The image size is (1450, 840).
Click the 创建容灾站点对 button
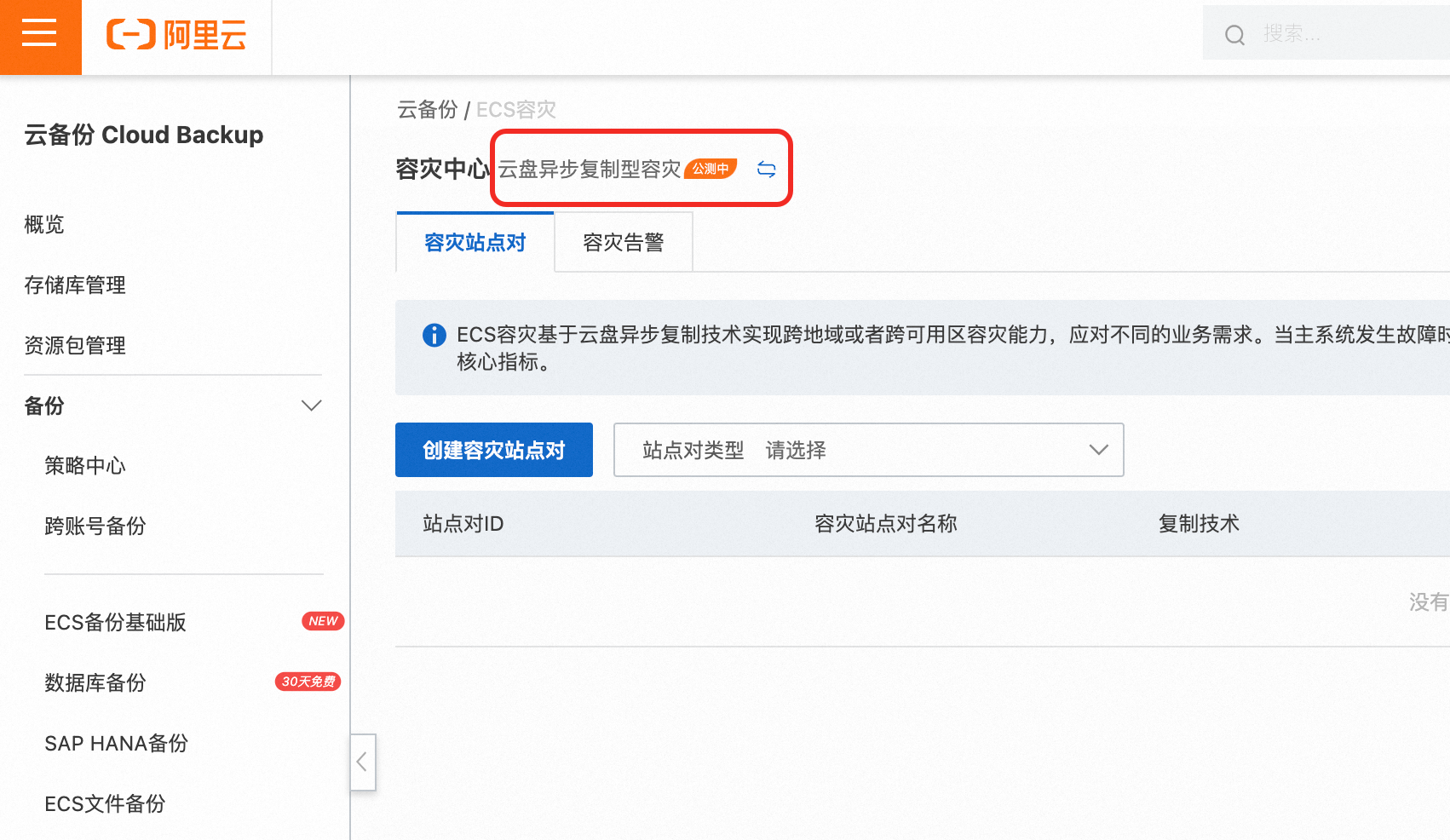click(494, 450)
